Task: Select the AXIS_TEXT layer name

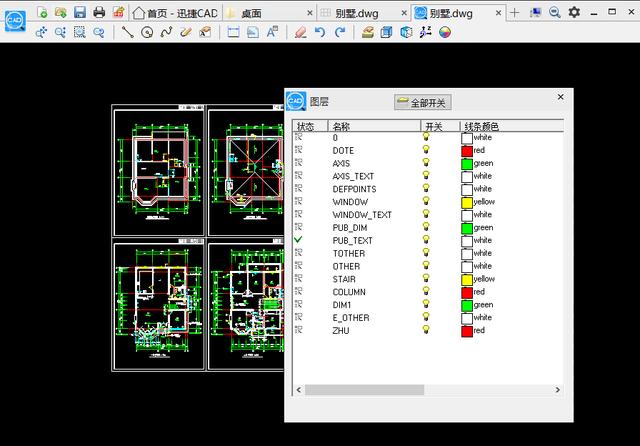Action: pos(353,176)
